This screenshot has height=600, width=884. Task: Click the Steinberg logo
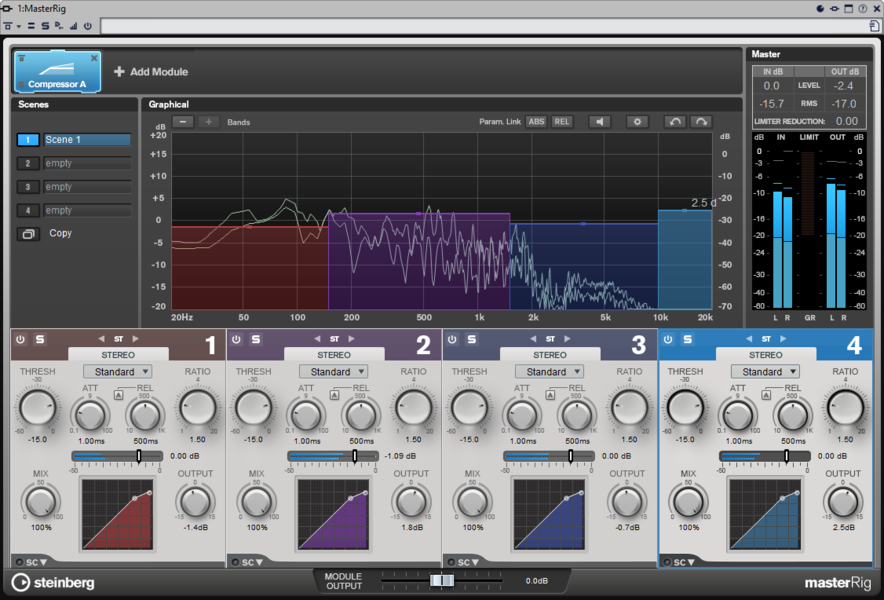click(x=53, y=583)
